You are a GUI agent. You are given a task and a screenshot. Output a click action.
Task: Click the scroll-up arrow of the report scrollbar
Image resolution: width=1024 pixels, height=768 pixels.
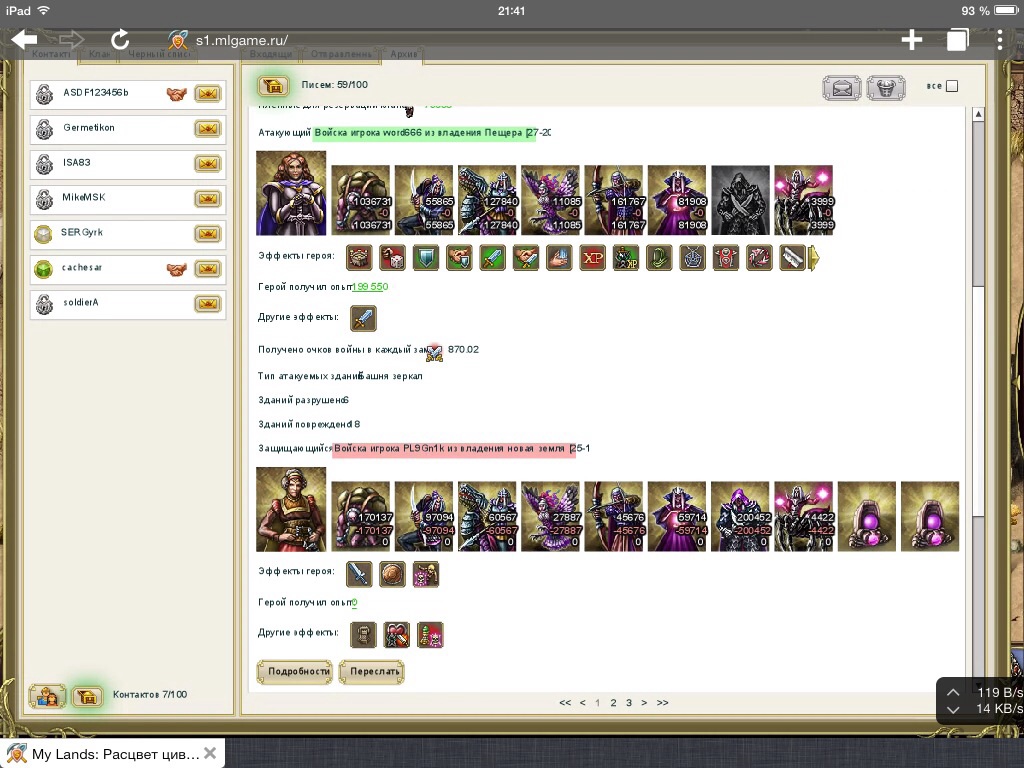(x=977, y=114)
